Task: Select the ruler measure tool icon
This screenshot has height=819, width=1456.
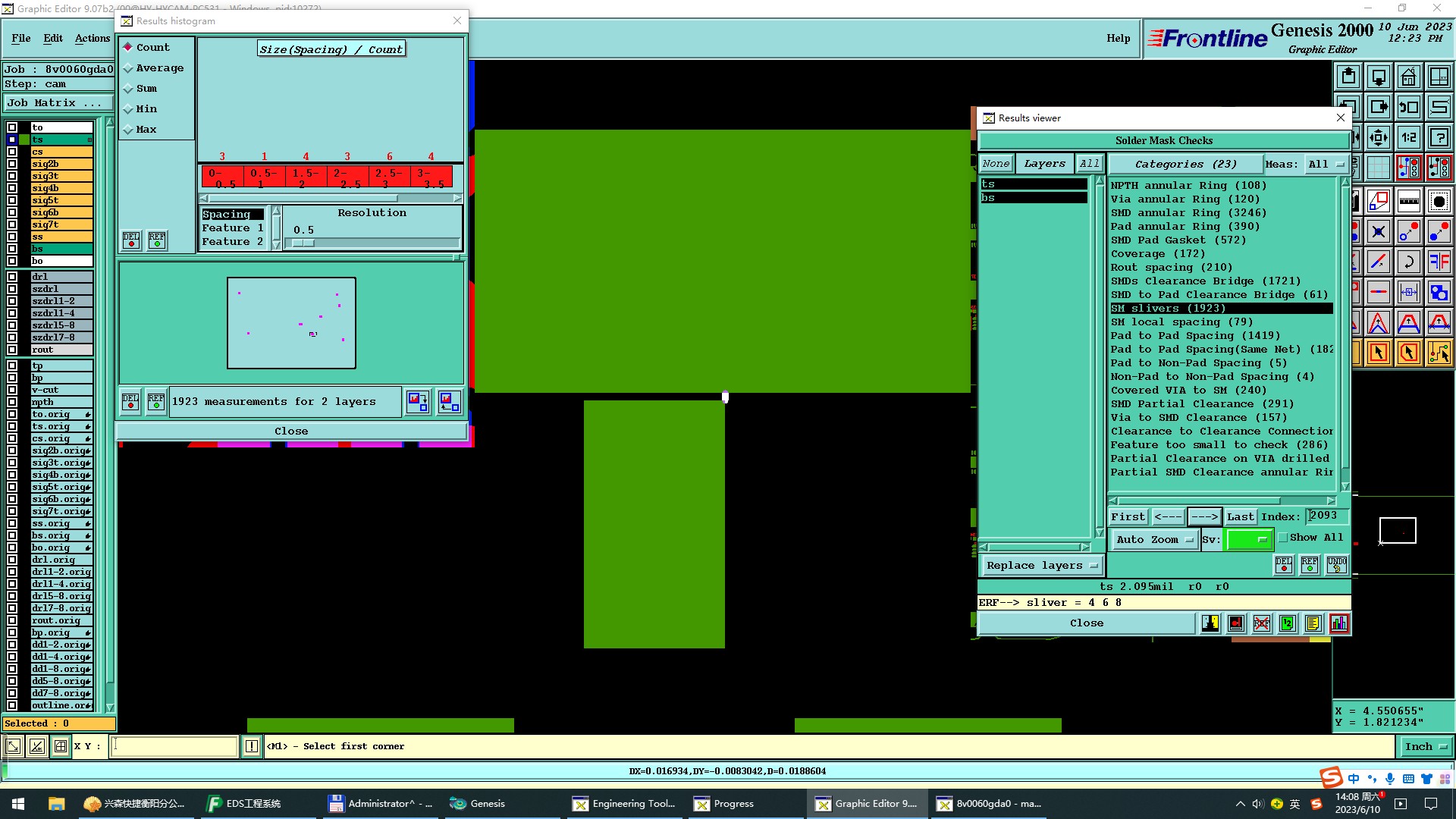Action: coord(1408,202)
